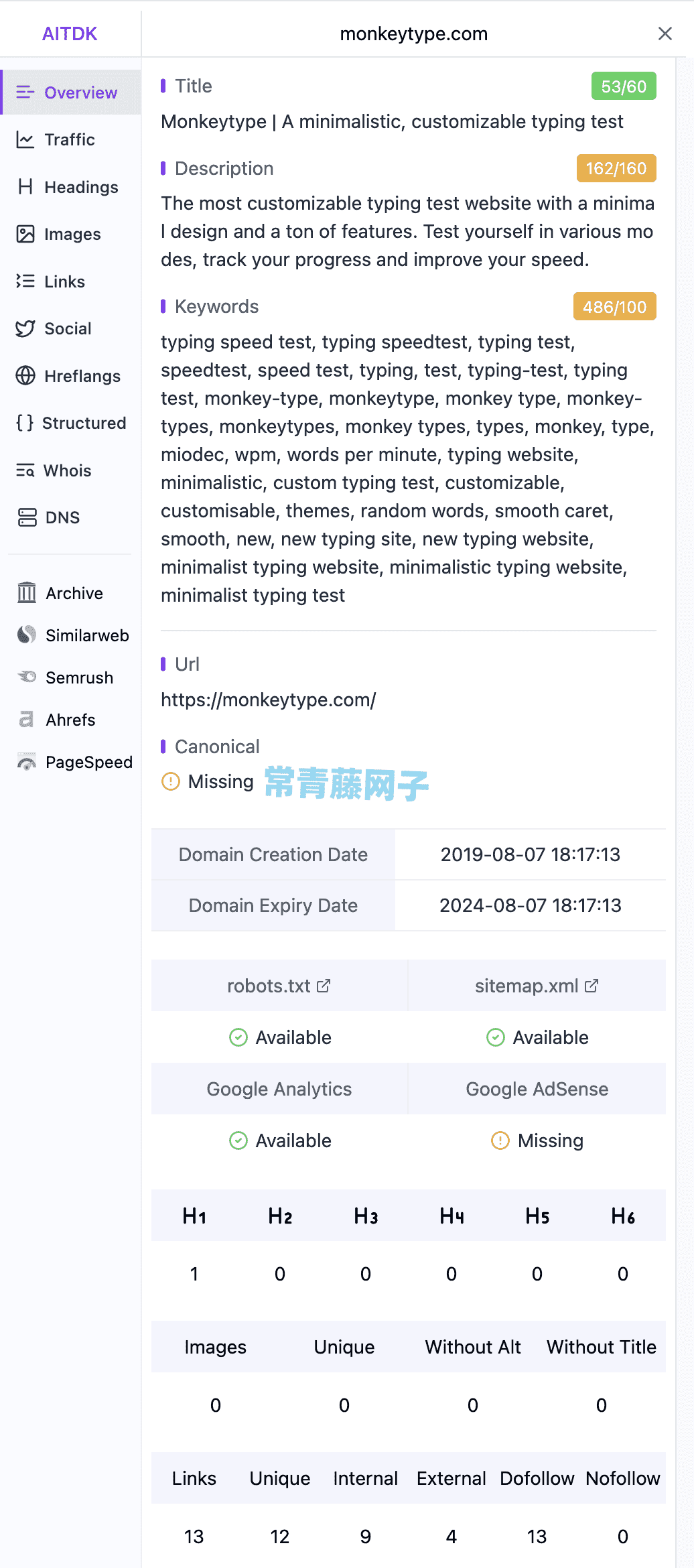Click the H1 column header
Screen dimensions: 694x1568
[194, 1216]
